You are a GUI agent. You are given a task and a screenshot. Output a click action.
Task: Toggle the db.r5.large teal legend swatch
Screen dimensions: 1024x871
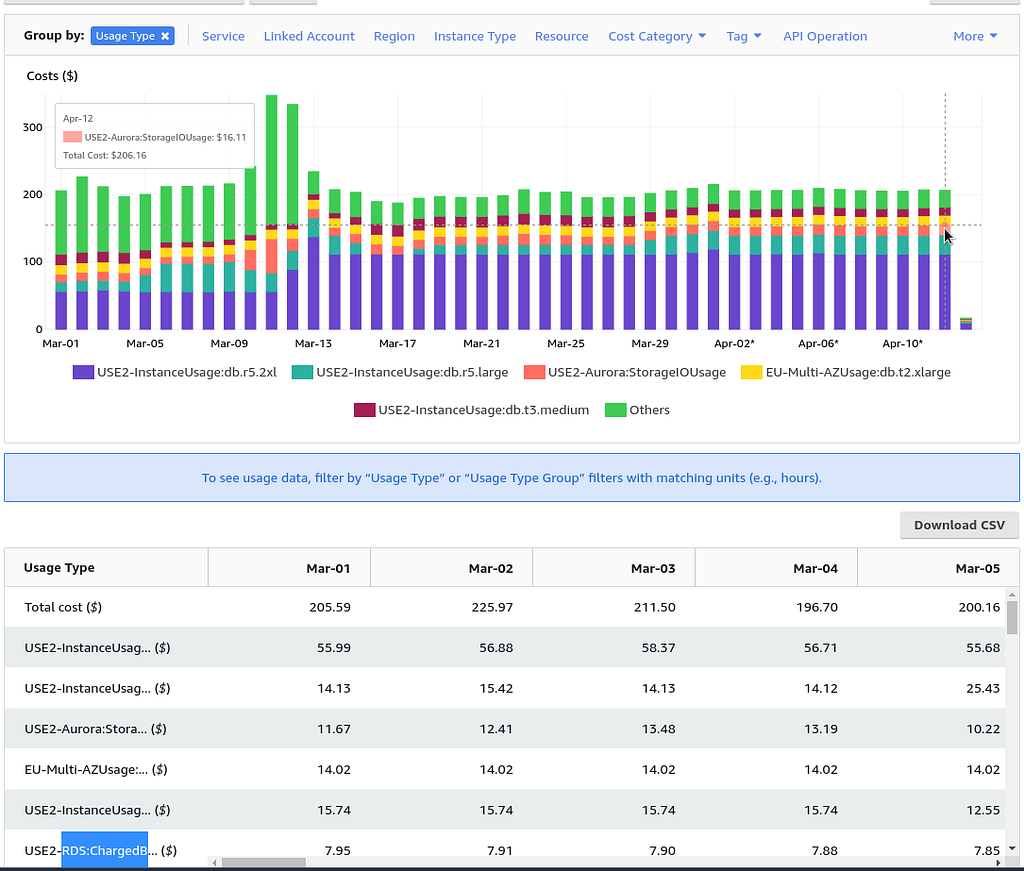pyautogui.click(x=302, y=372)
